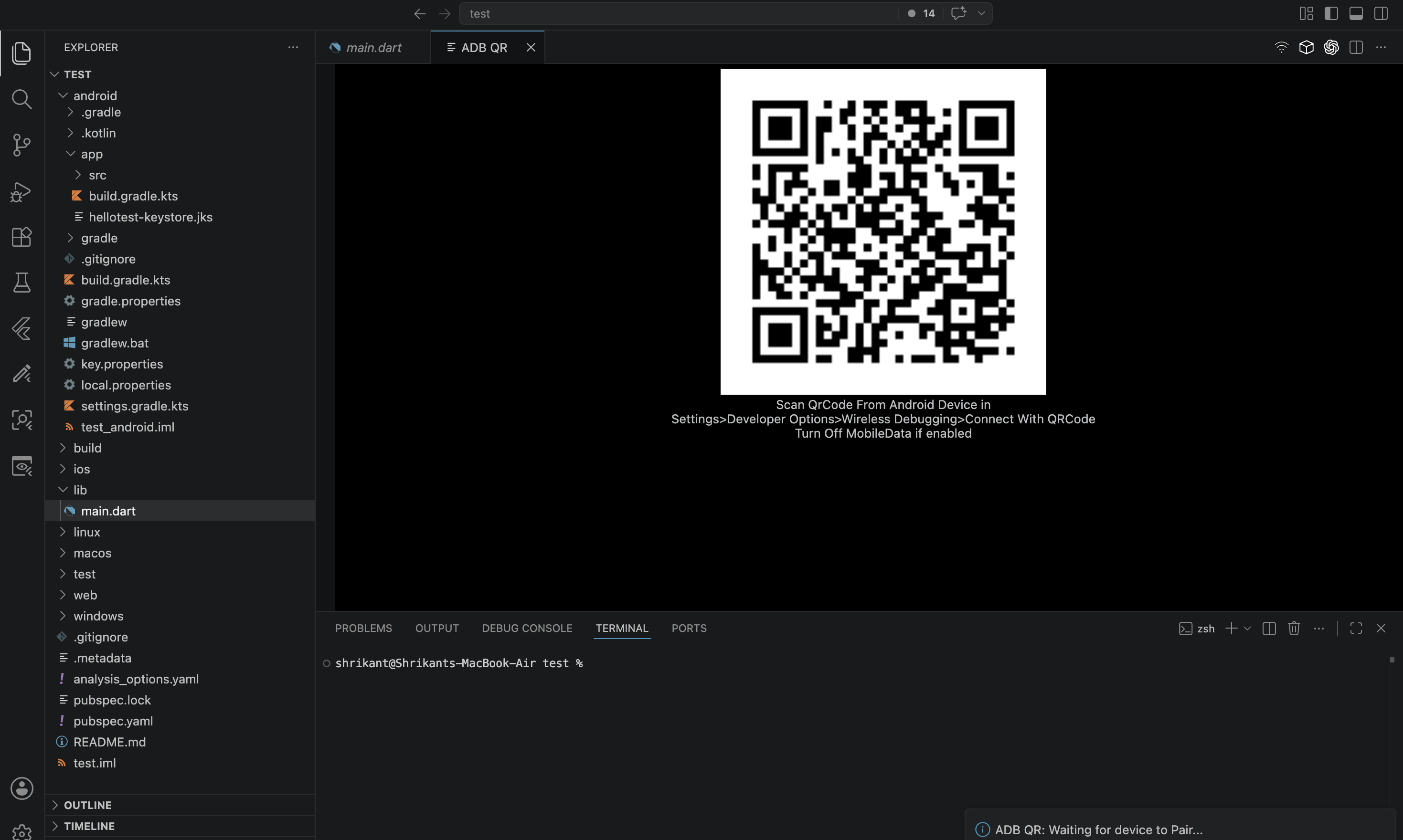
Task: Close the terminal panel
Action: coord(1381,628)
